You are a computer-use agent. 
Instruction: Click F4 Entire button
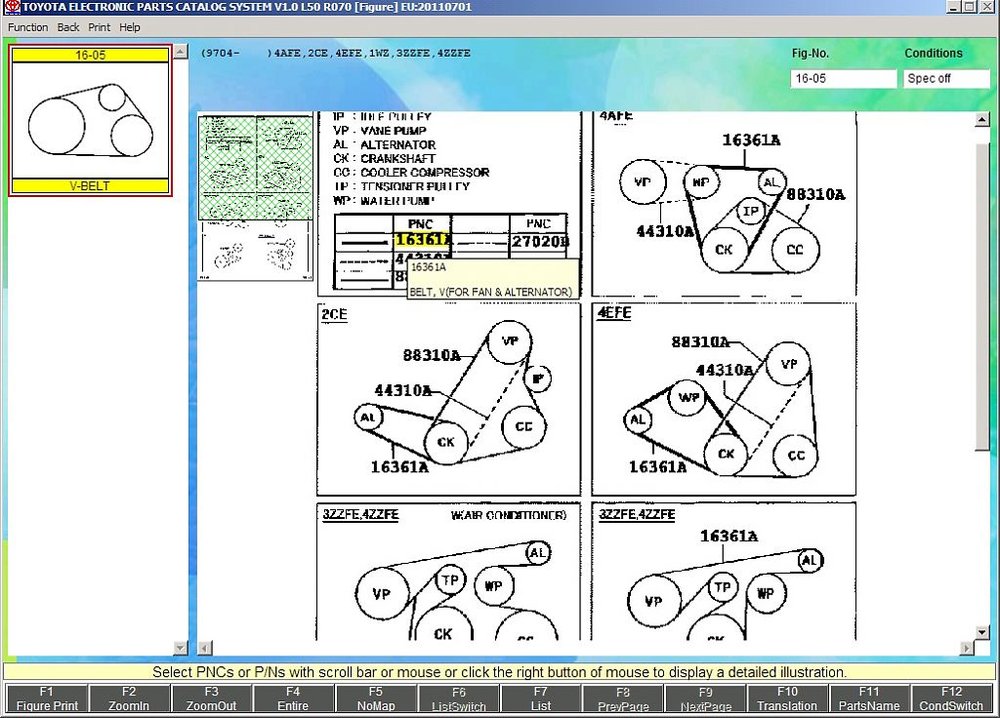click(x=293, y=699)
